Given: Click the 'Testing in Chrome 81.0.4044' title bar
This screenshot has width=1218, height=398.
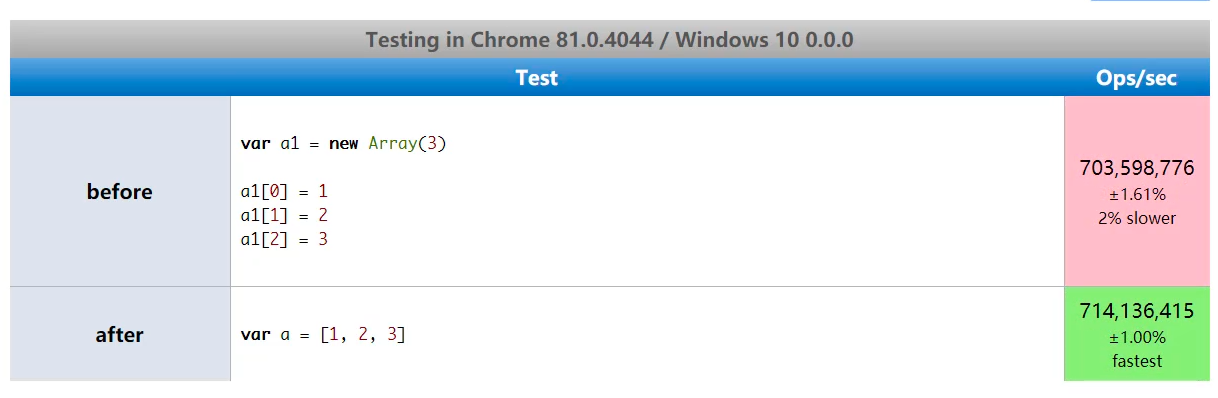Looking at the screenshot, I should click(609, 40).
